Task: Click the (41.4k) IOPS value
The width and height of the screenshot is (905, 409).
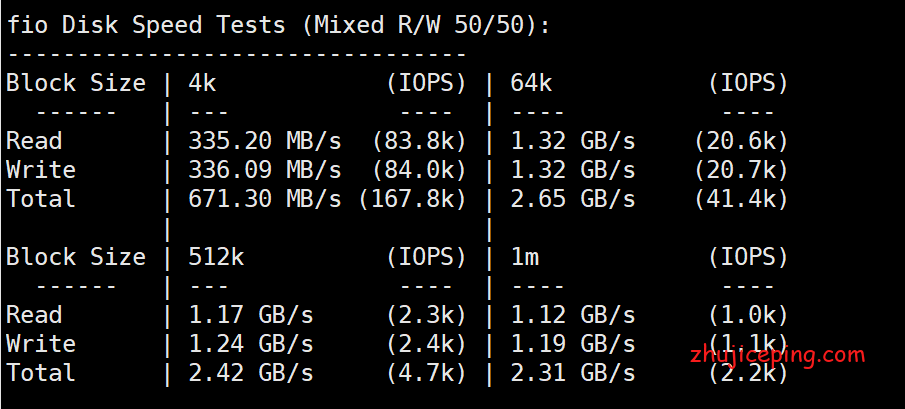Action: [741, 199]
